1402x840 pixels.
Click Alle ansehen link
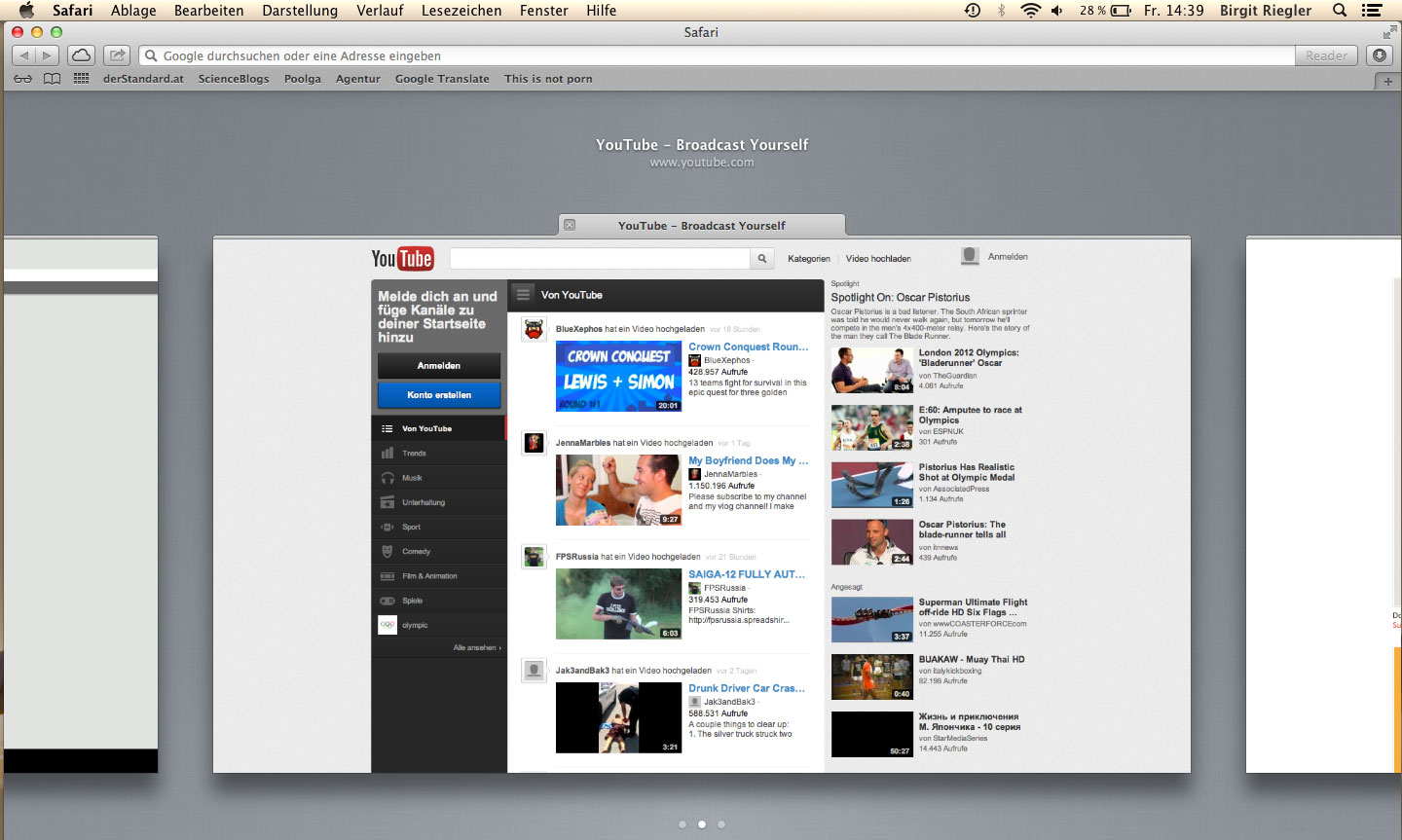point(477,647)
